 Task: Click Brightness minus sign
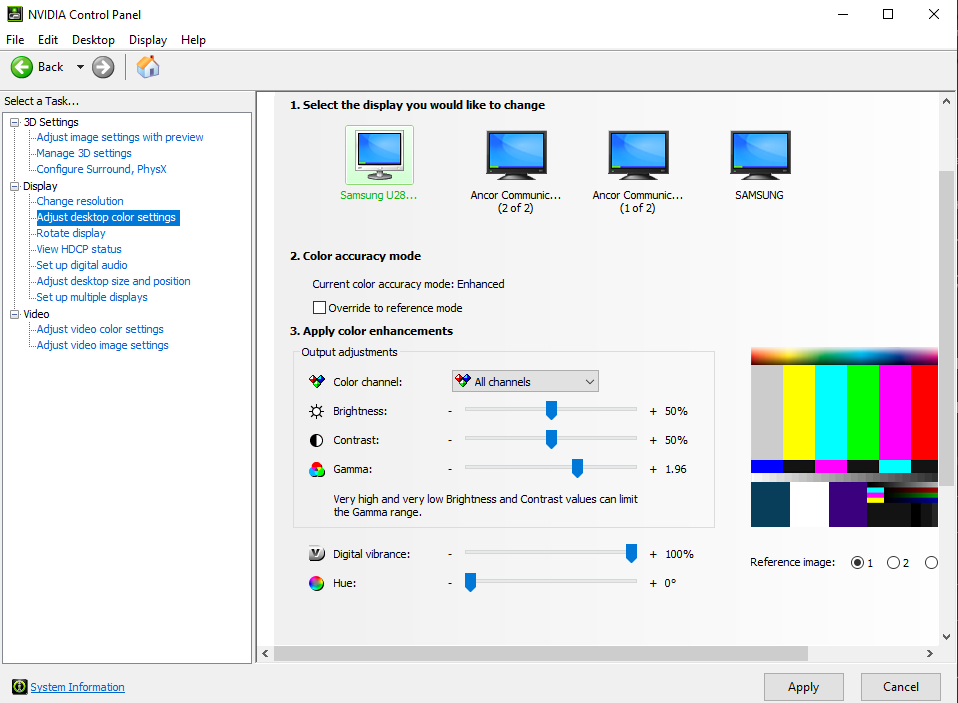pyautogui.click(x=450, y=411)
